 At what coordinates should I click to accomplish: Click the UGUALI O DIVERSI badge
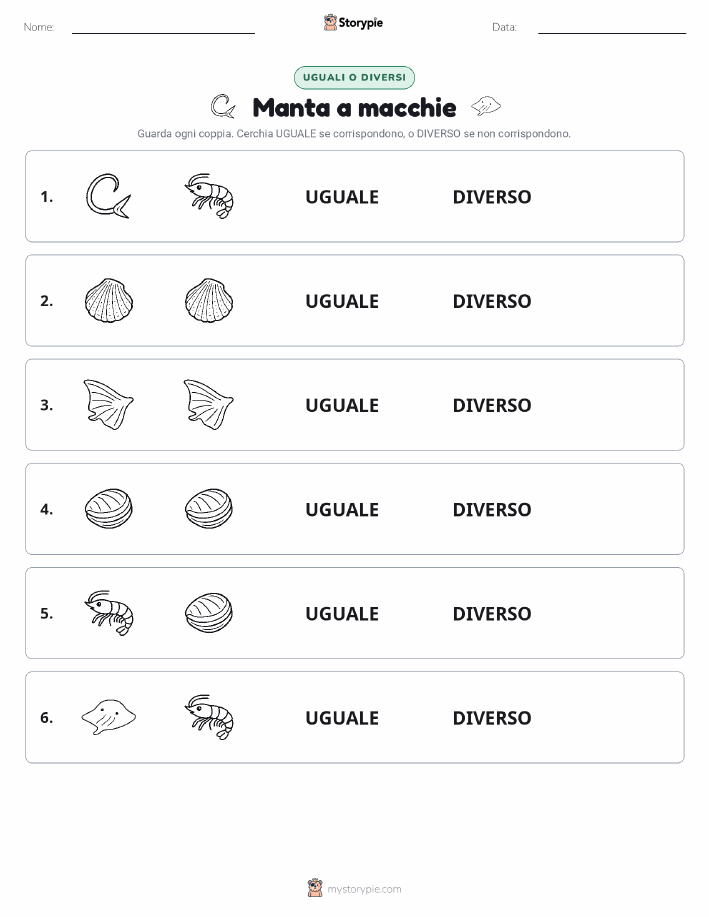click(354, 77)
